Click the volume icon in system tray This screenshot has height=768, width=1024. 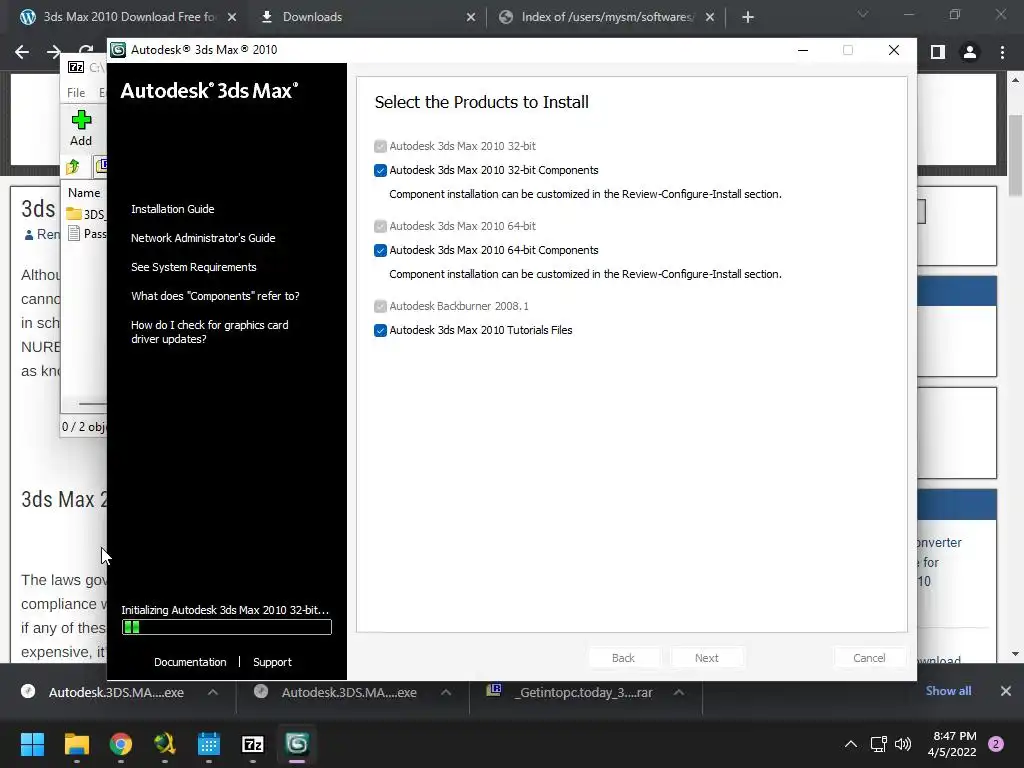tap(903, 744)
